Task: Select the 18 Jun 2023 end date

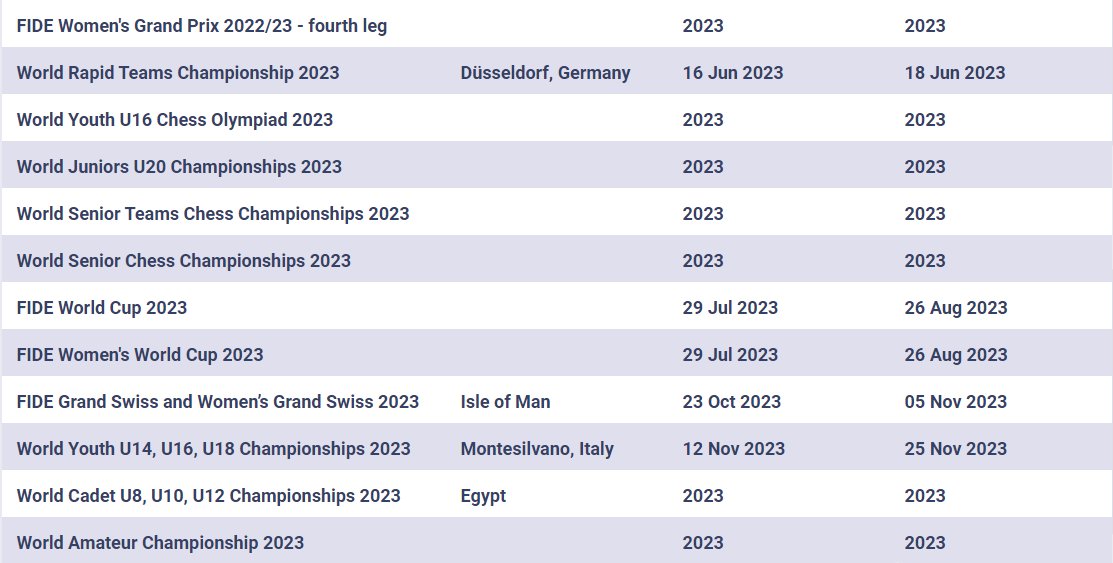Action: pyautogui.click(x=955, y=73)
